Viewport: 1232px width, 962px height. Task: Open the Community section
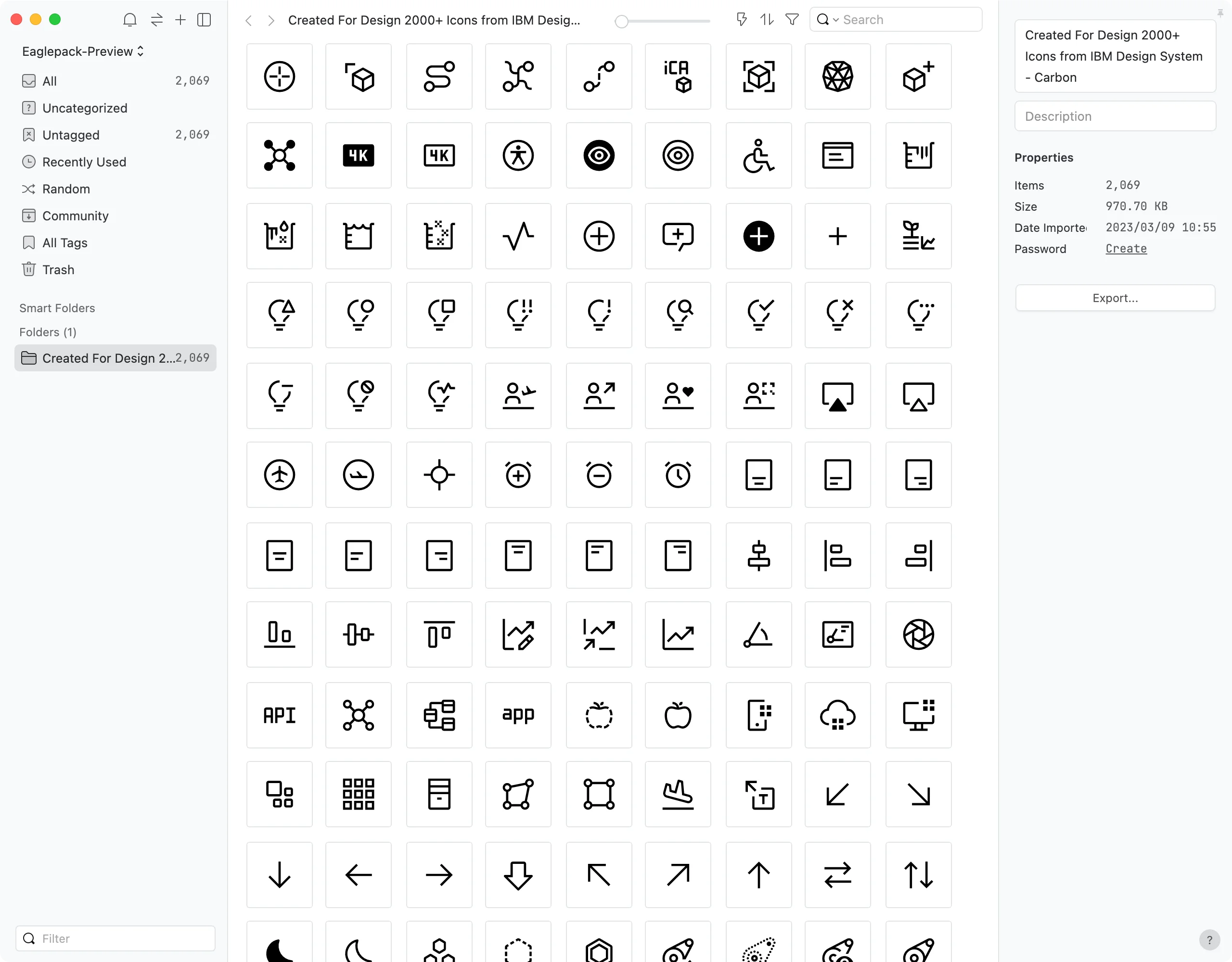click(x=115, y=215)
